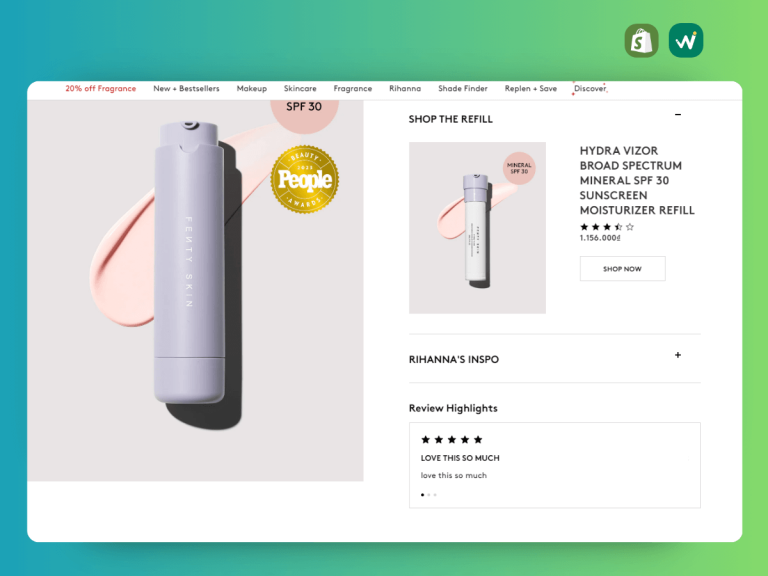Select the second review carousel dot
768x576 pixels.
pyautogui.click(x=429, y=495)
